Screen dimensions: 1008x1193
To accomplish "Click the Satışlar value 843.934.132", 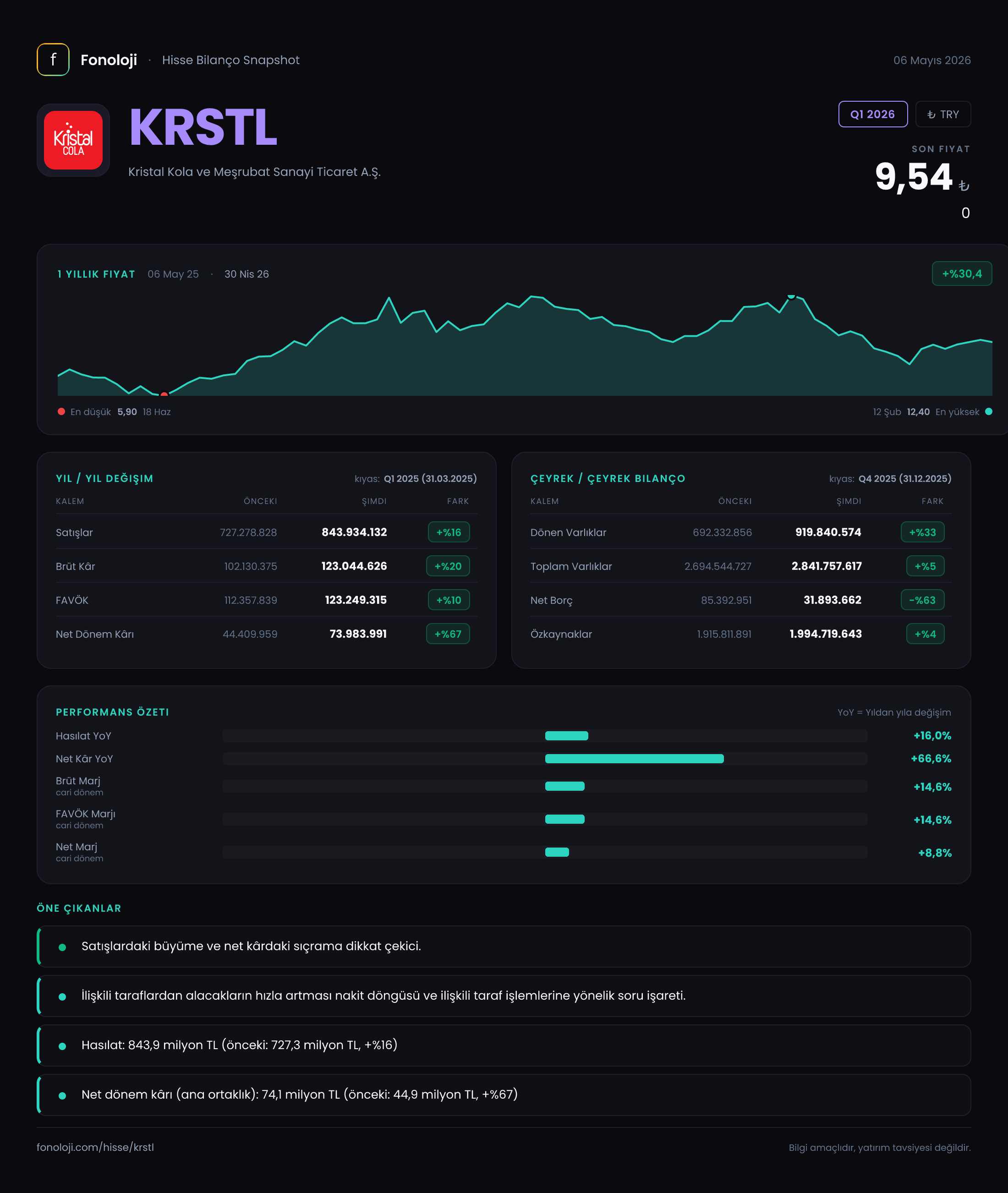I will (x=354, y=532).
